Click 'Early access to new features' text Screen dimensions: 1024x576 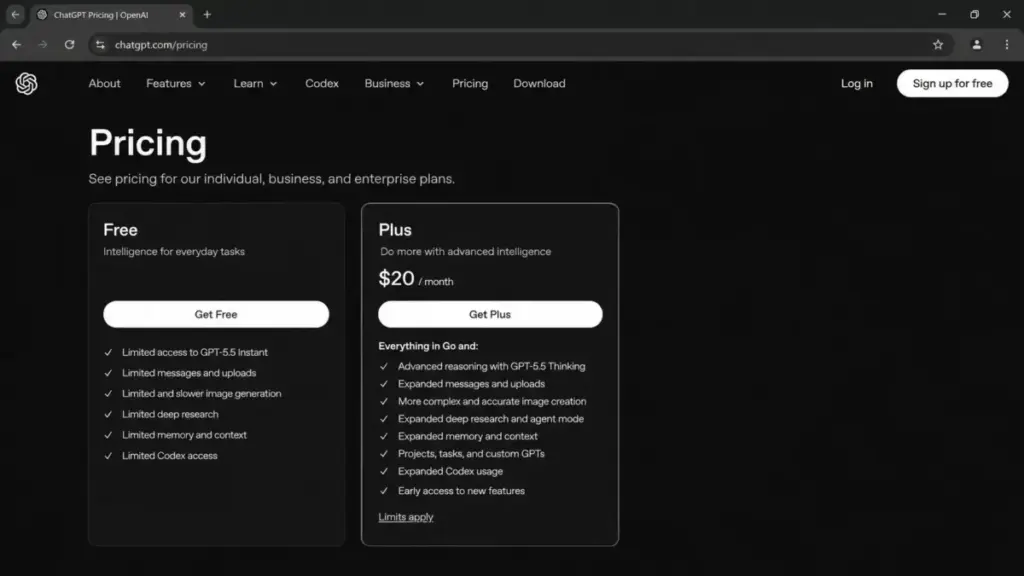click(x=462, y=491)
